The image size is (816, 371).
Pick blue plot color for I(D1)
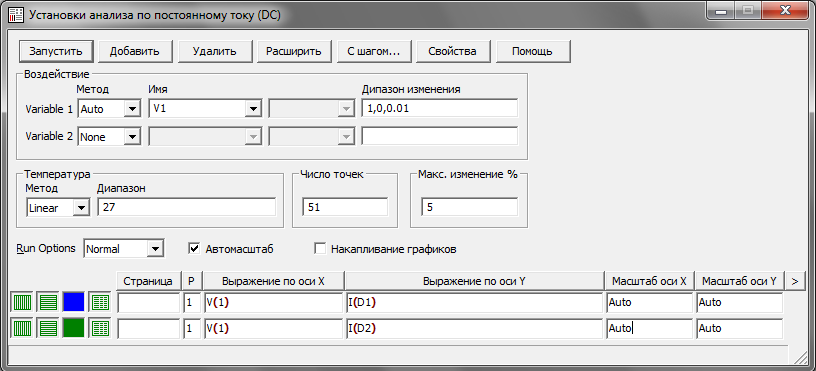pos(73,302)
